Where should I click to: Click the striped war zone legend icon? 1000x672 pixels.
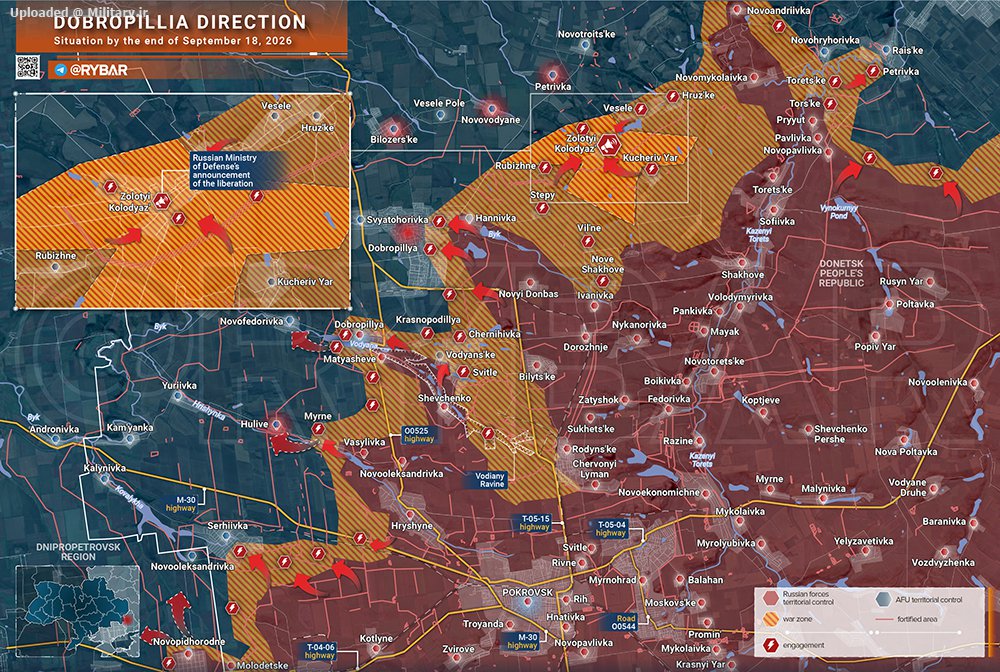[771, 619]
